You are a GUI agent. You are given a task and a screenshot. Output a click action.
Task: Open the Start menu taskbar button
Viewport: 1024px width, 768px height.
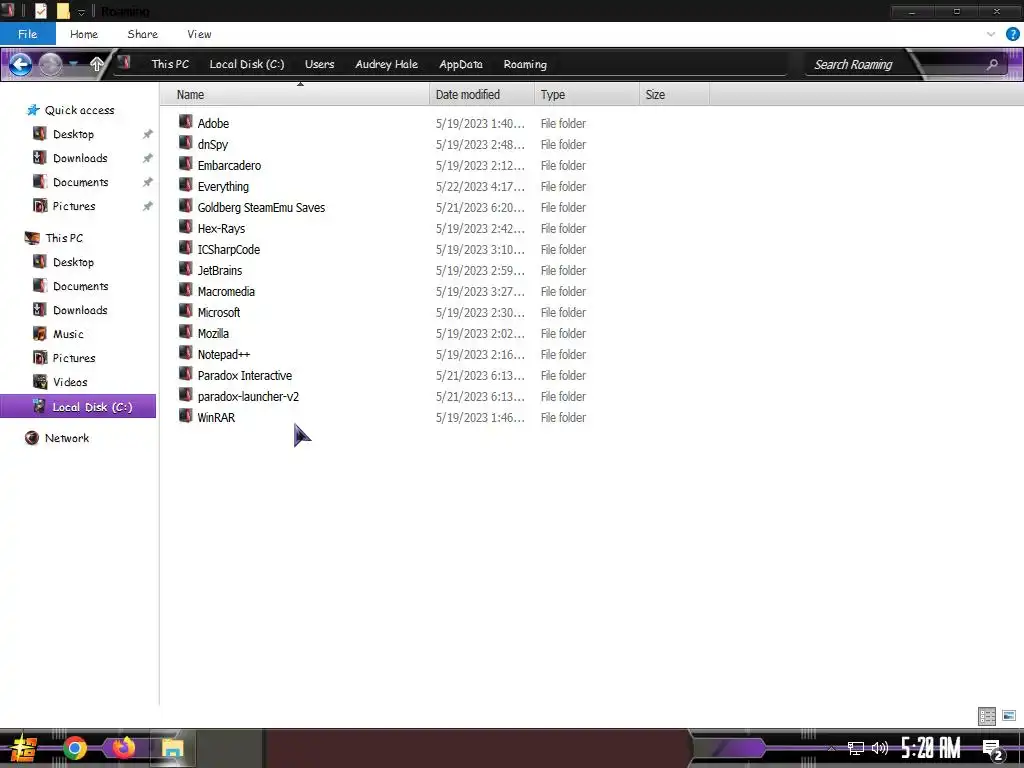point(24,748)
